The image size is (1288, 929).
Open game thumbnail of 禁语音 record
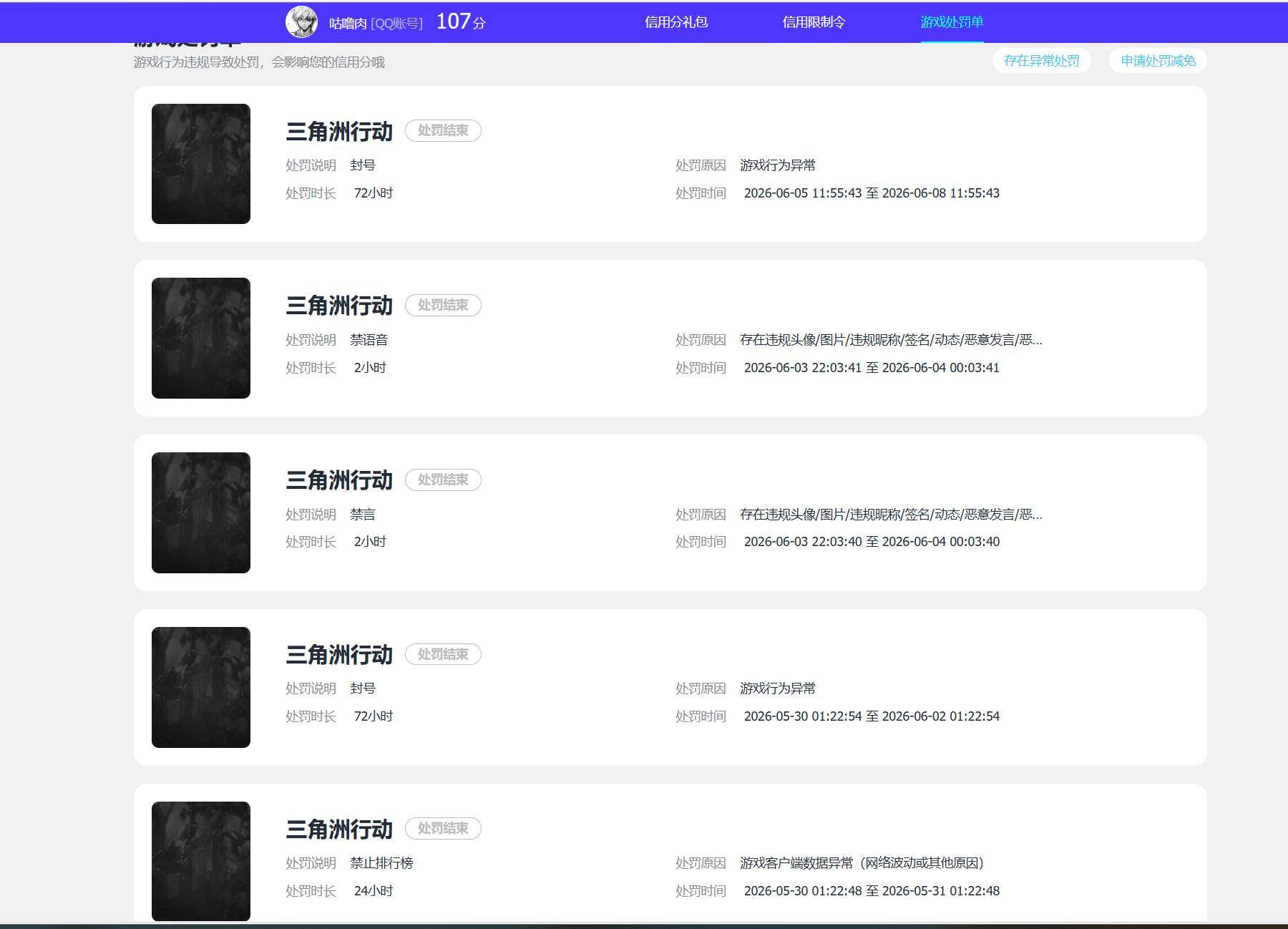coord(201,338)
